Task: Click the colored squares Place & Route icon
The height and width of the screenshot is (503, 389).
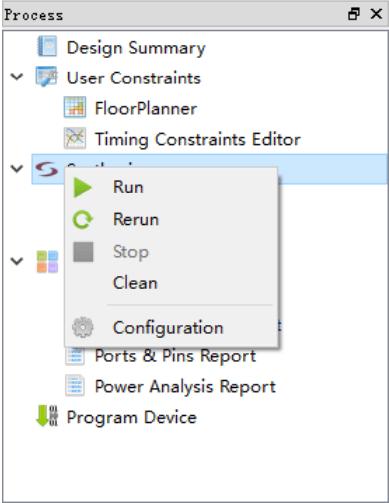Action: [x=47, y=262]
